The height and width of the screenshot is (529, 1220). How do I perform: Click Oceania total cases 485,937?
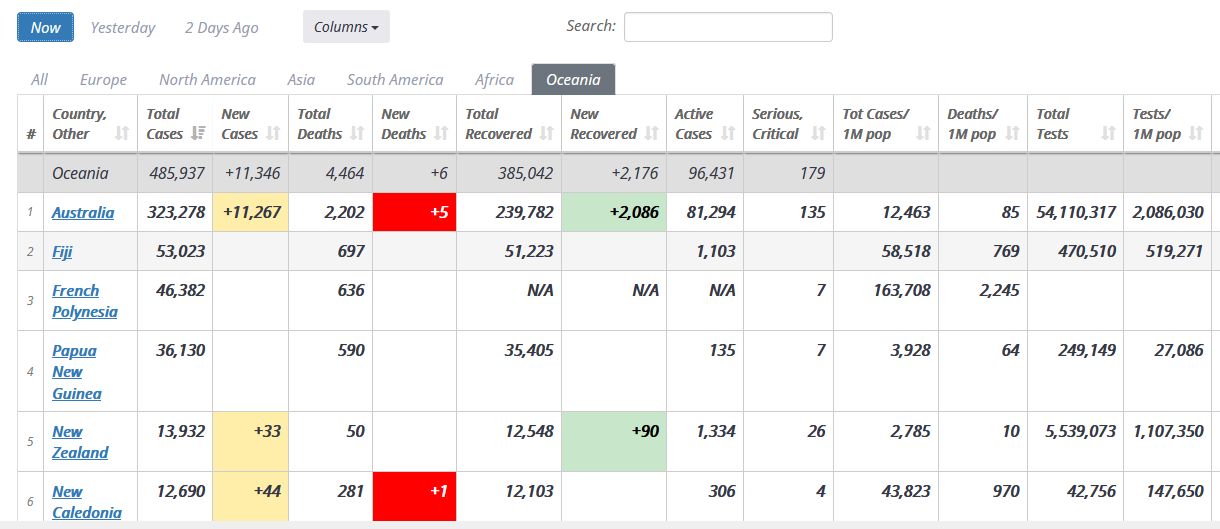[177, 173]
